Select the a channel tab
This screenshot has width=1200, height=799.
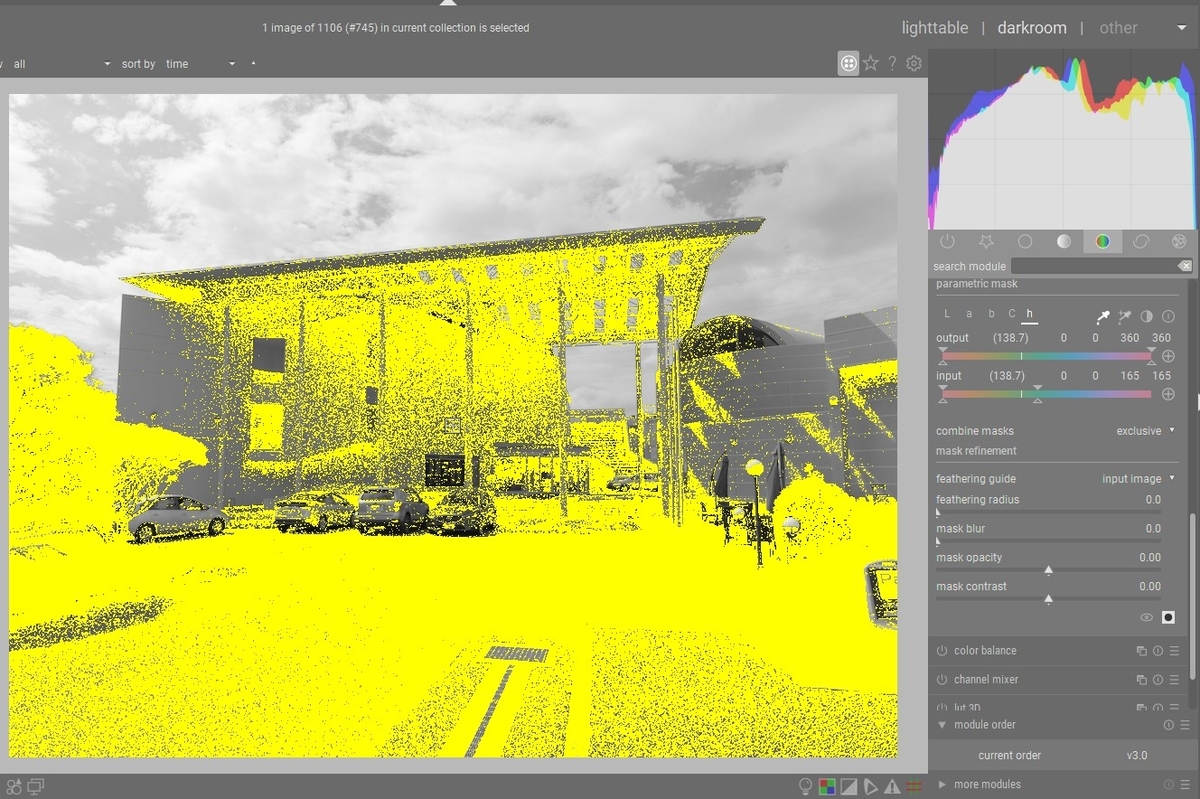click(x=968, y=314)
